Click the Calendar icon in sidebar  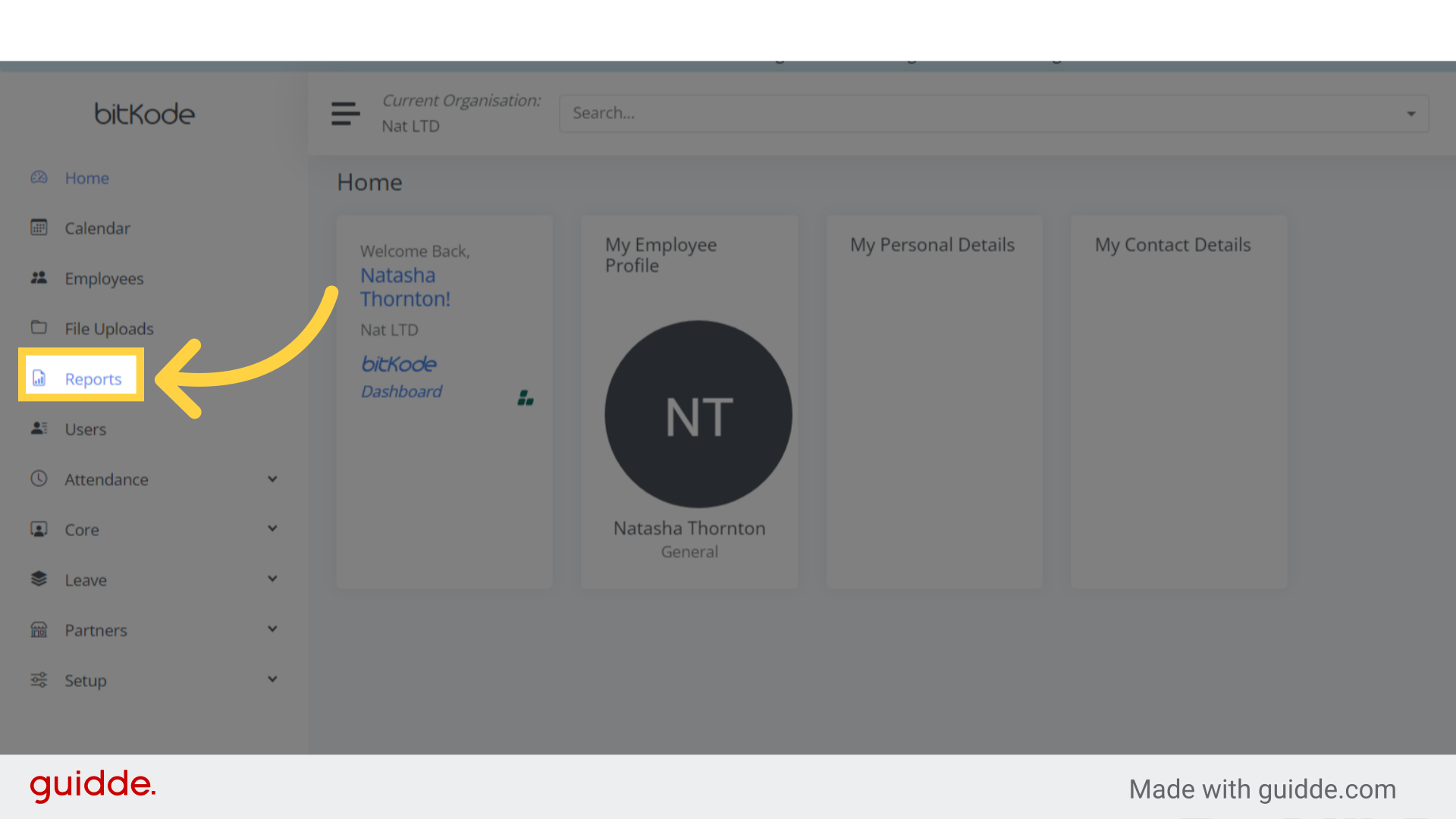tap(39, 227)
